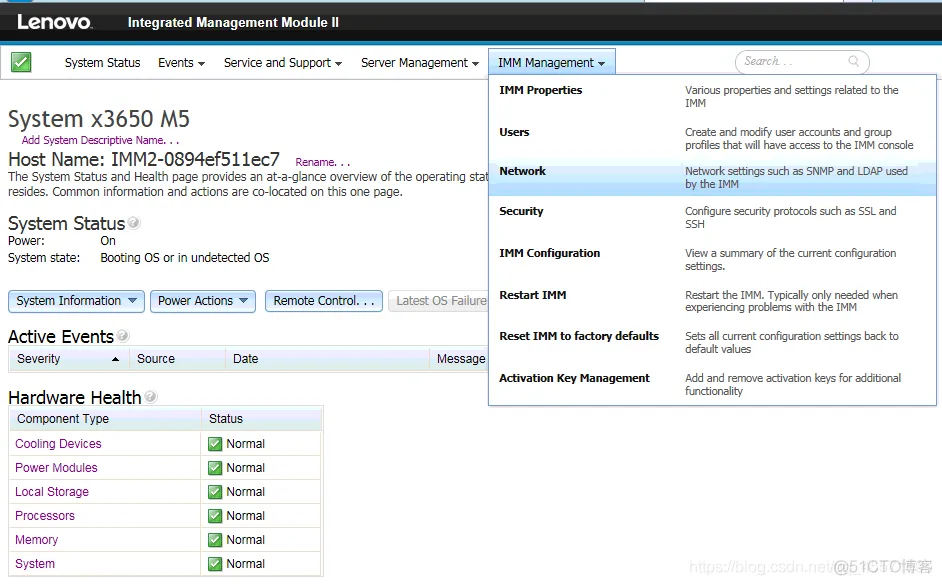Launch Remote Control button
942x585 pixels.
324,301
